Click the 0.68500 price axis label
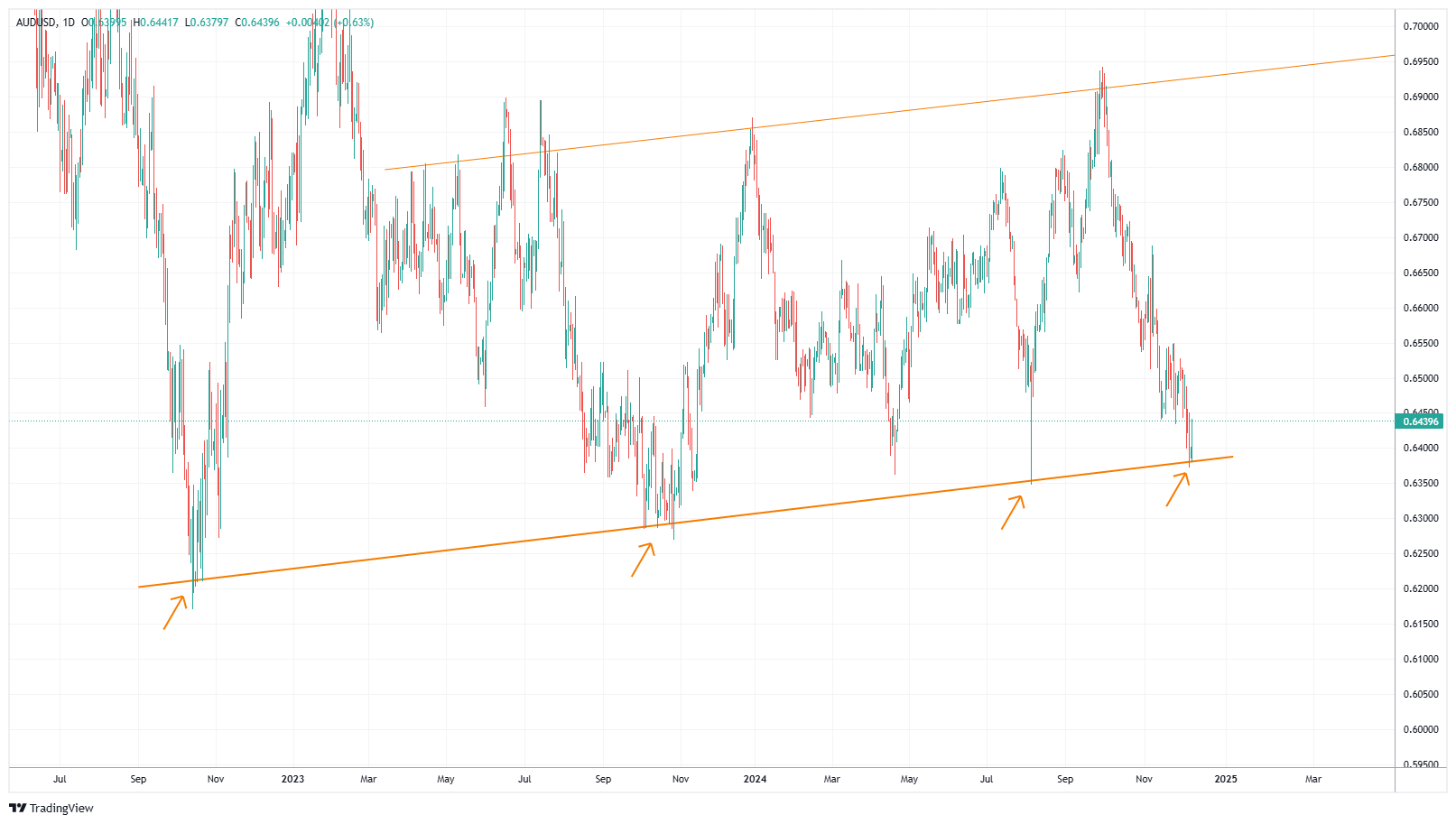Screen dimensions: 1456x824 pyautogui.click(x=1421, y=132)
